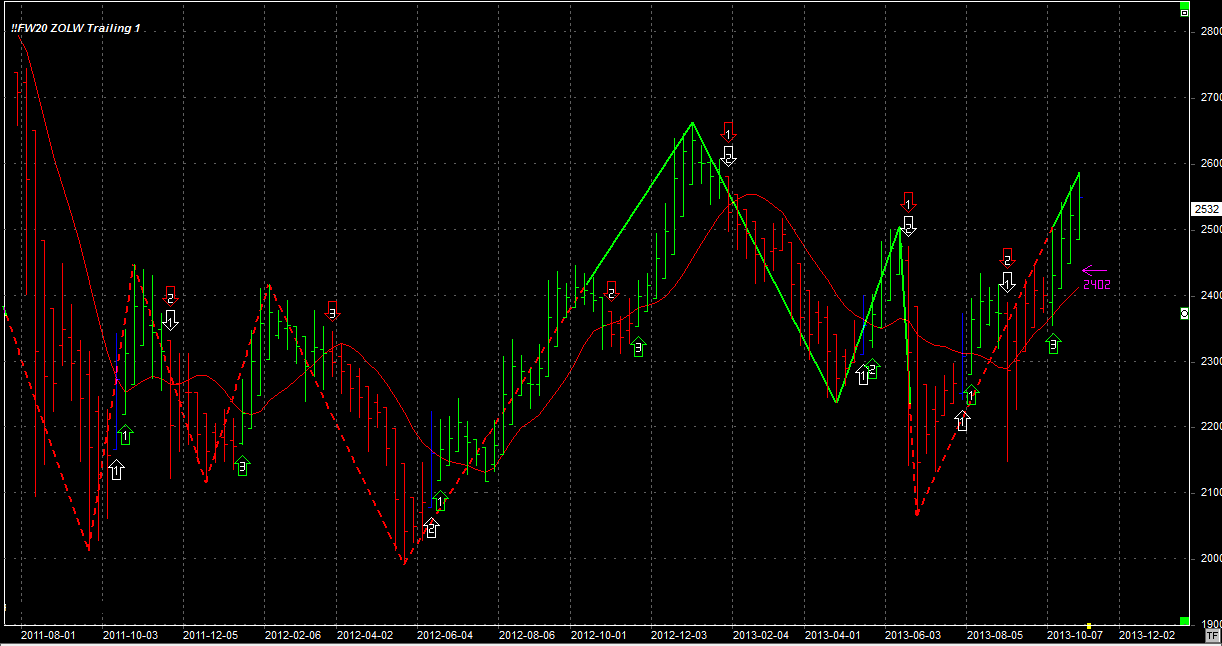Click red down arrow 2 near August 2013
Screen dimensions: 1222x646
[x=1007, y=258]
